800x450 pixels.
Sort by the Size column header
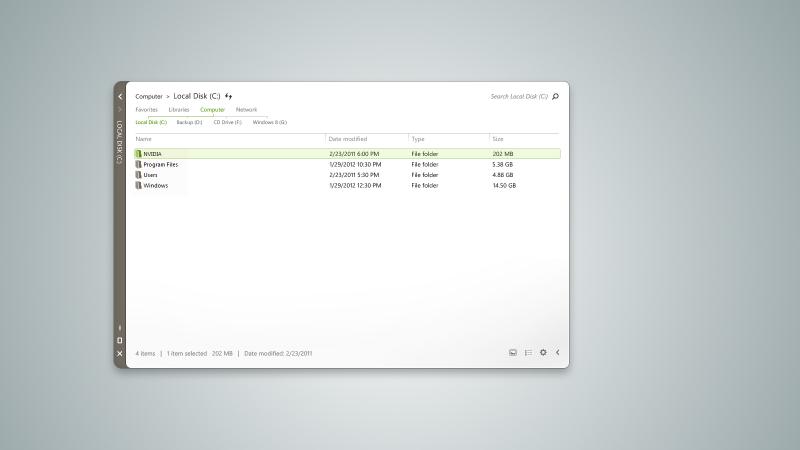click(x=498, y=139)
